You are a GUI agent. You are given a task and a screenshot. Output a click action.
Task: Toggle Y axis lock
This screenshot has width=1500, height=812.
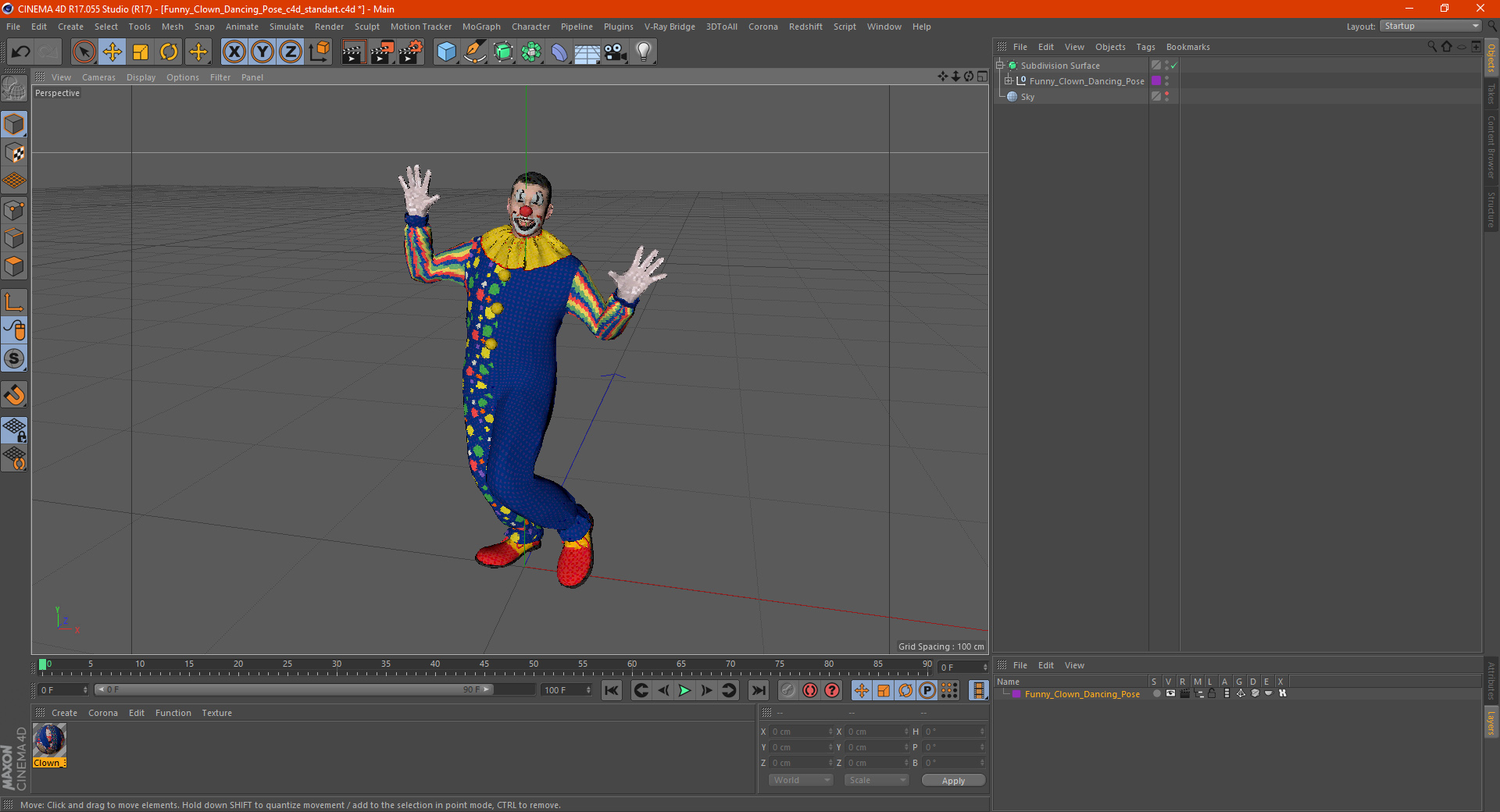262,52
